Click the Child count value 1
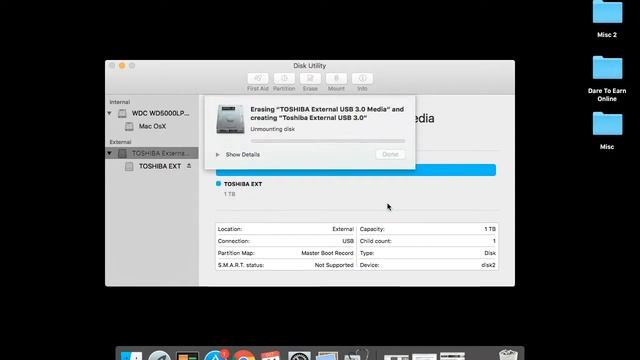Image resolution: width=640 pixels, height=360 pixels. pyautogui.click(x=494, y=241)
